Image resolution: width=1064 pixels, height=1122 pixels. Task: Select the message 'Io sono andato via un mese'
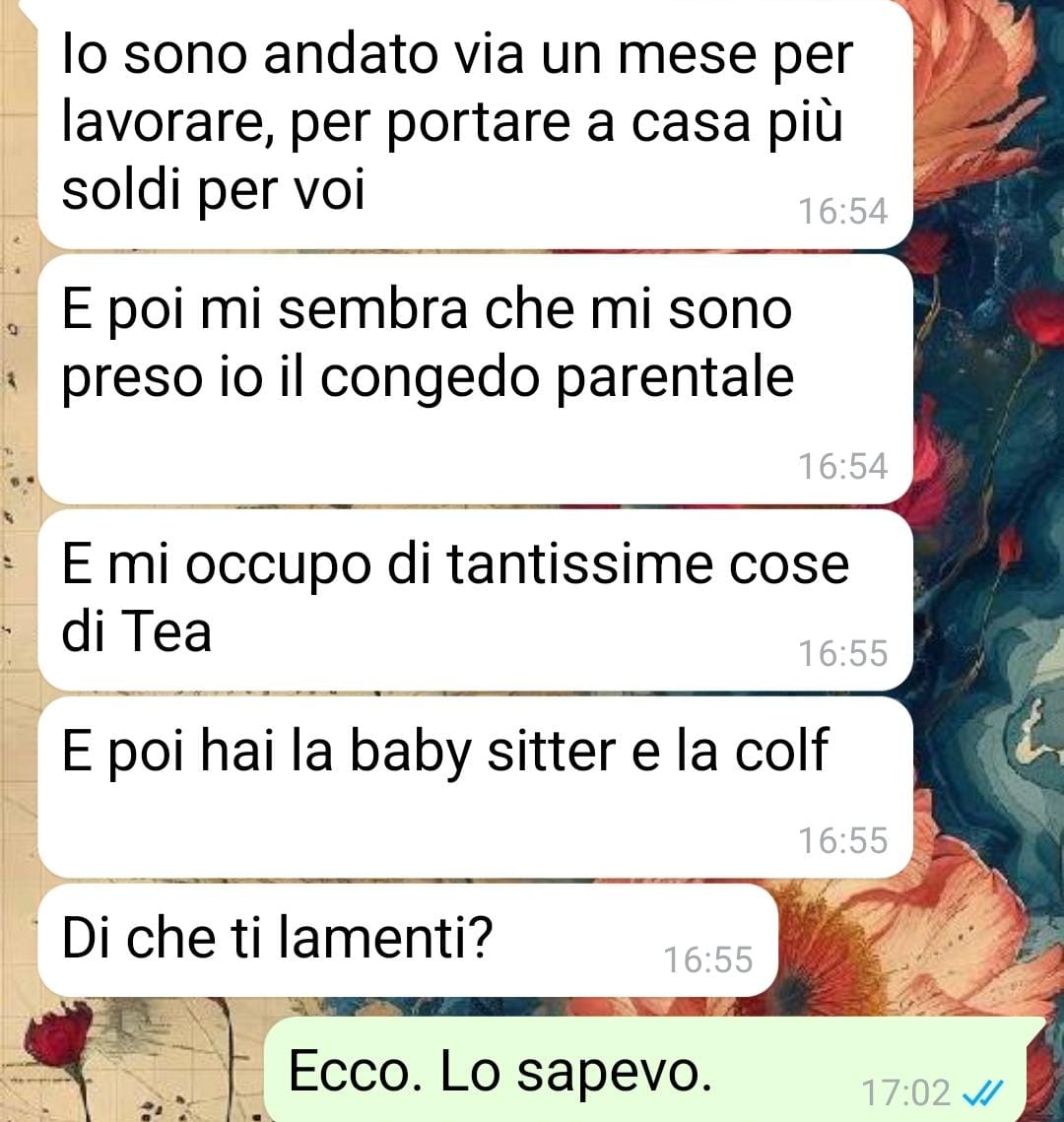(475, 122)
